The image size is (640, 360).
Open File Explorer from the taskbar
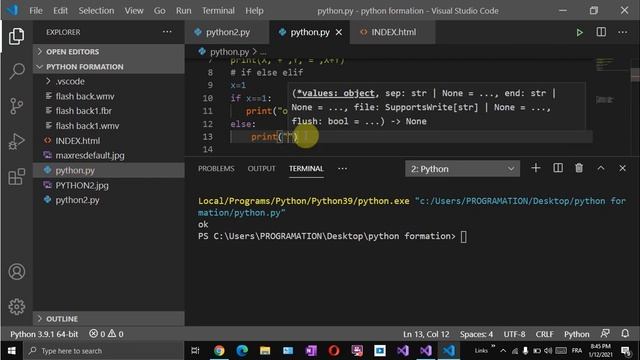[x=265, y=351]
